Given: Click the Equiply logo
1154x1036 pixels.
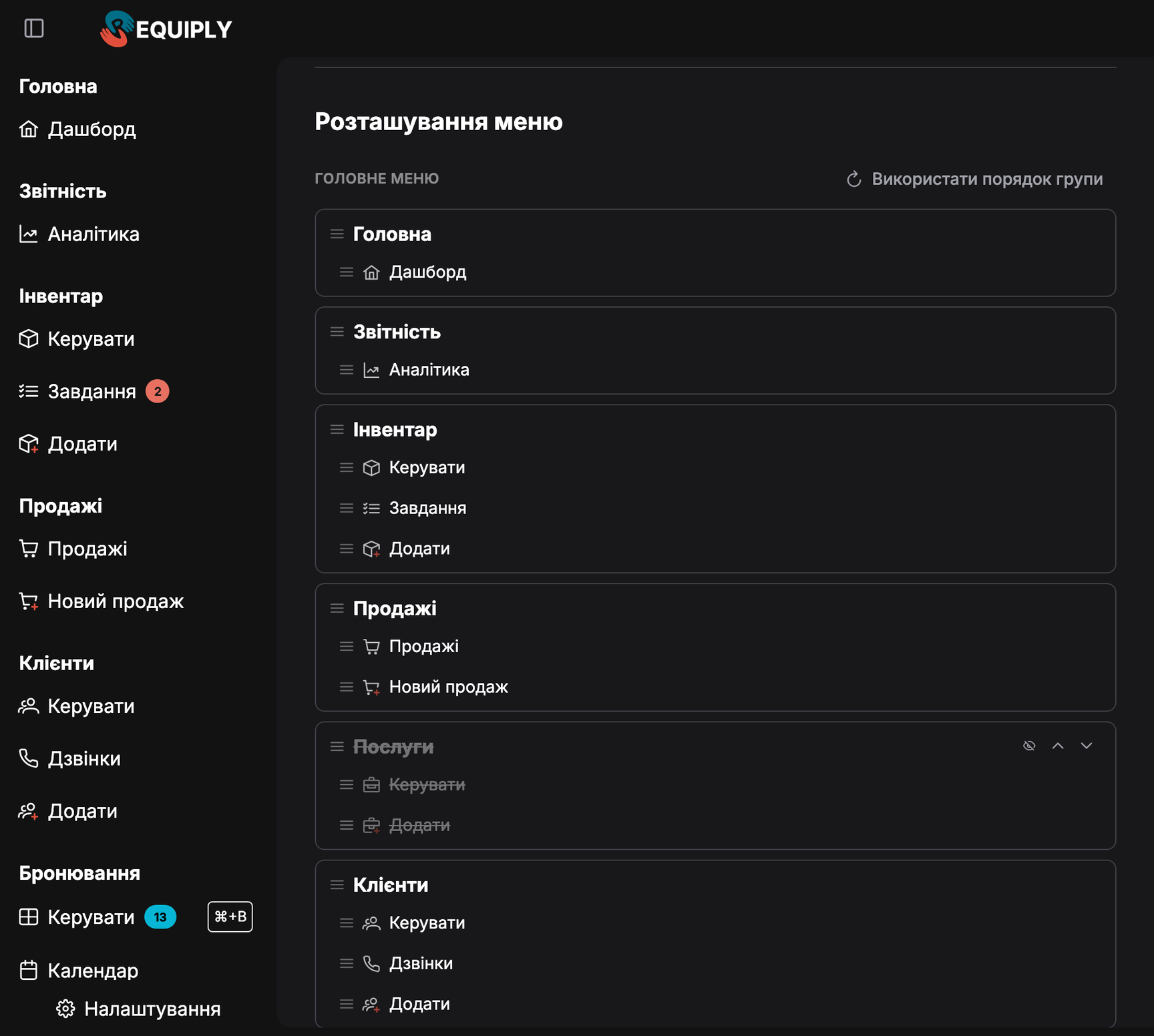Looking at the screenshot, I should (x=166, y=29).
